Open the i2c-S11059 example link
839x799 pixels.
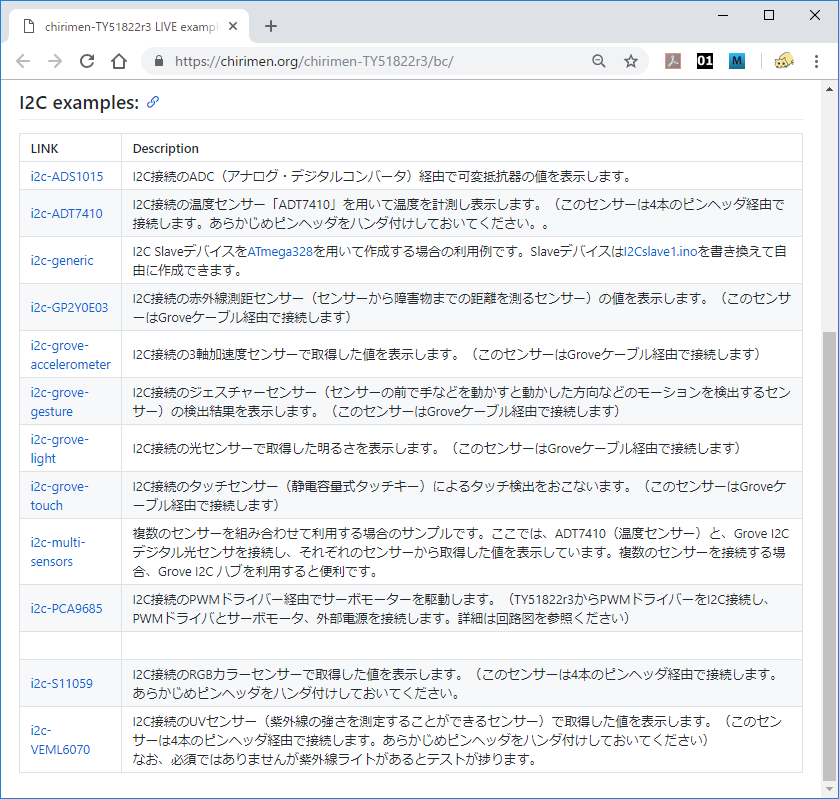point(62,684)
